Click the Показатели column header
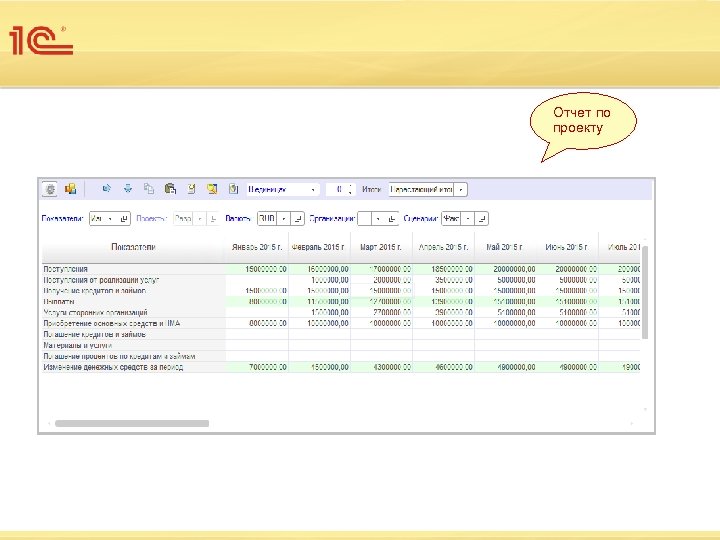Screen dimensions: 720x540 tap(133, 247)
